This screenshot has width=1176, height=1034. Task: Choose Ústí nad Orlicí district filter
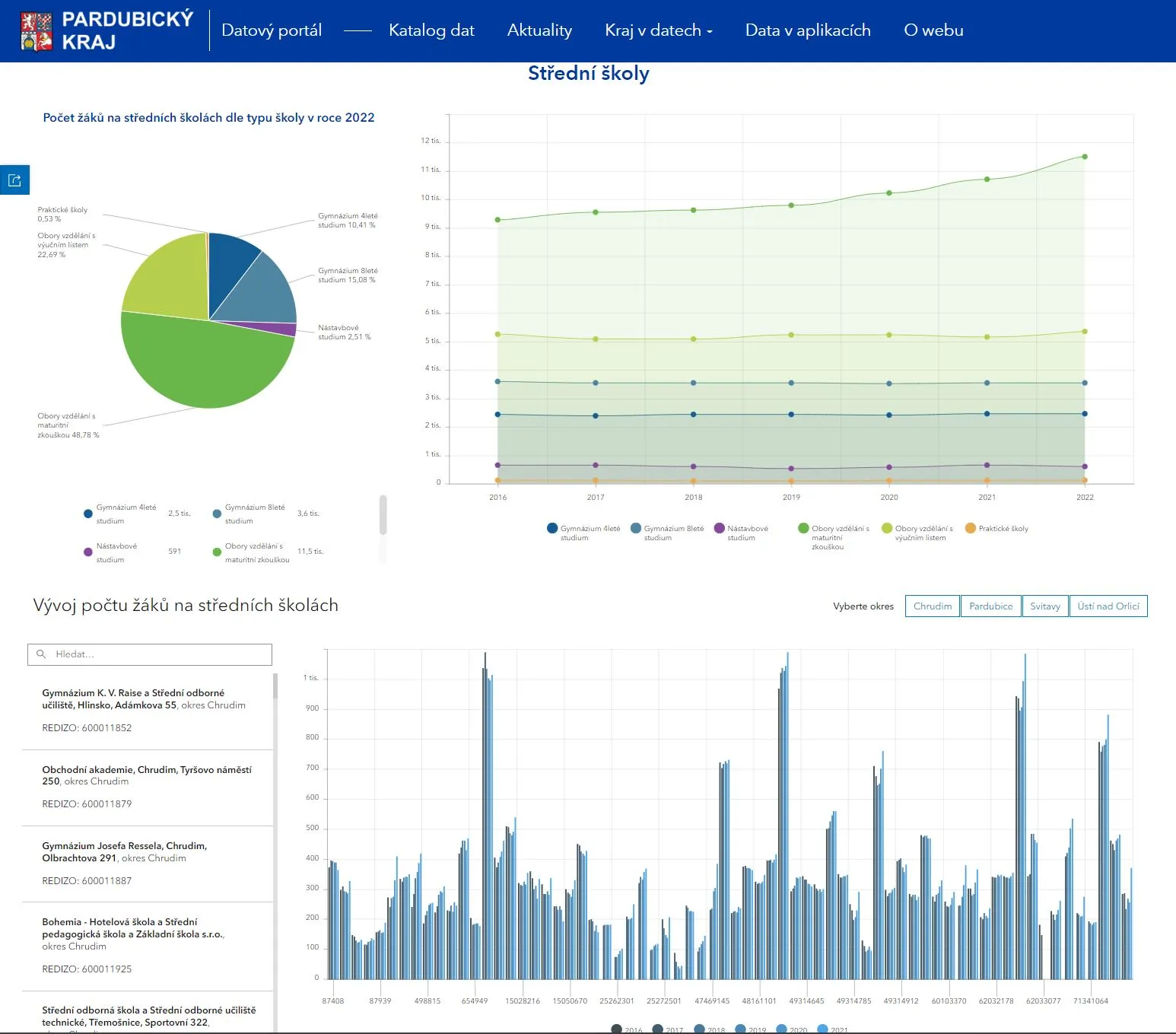[x=1108, y=606]
